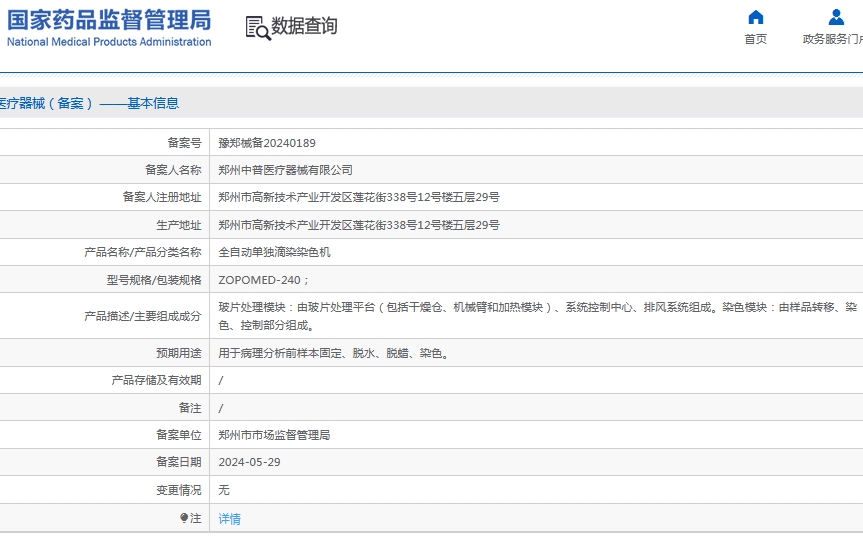Click the 生产地址 row label
The width and height of the screenshot is (863, 540).
coord(179,225)
